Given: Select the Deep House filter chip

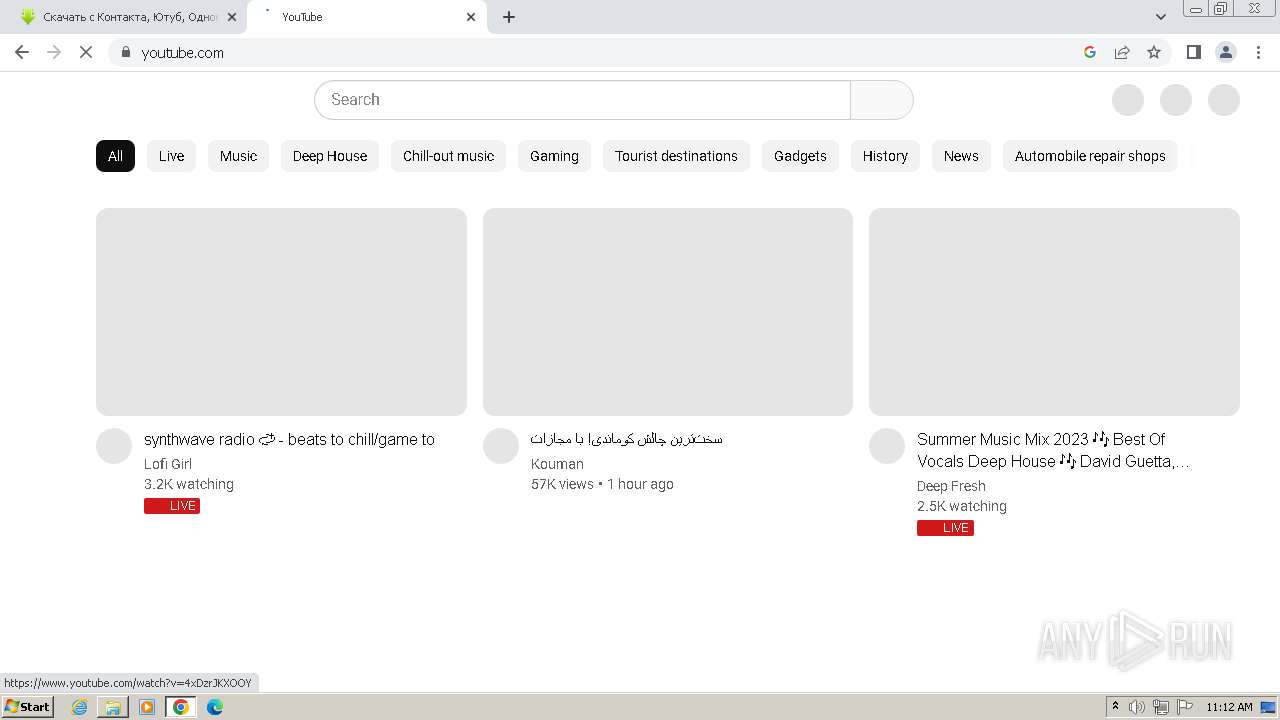Looking at the screenshot, I should pos(330,156).
